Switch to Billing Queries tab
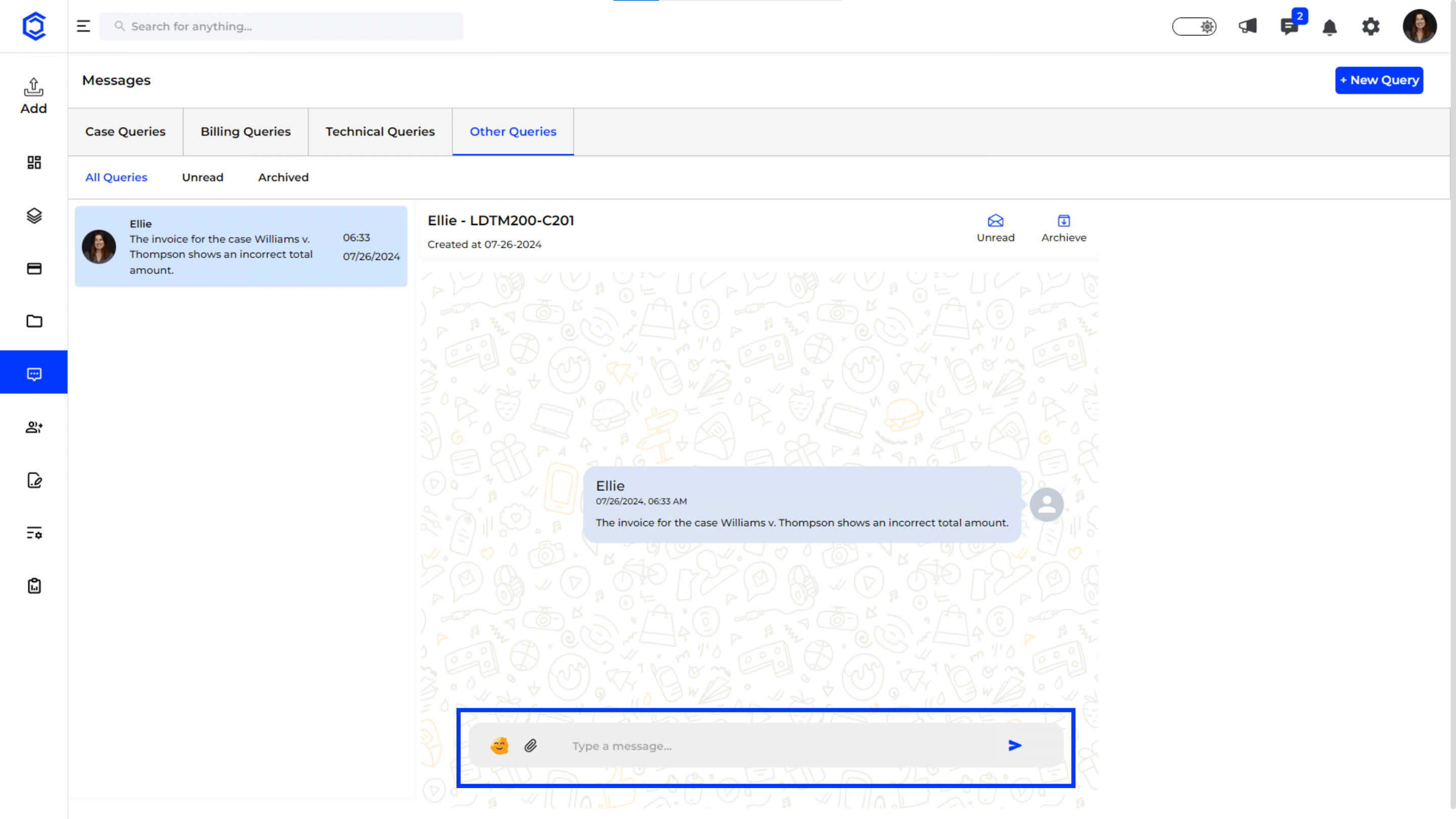 [x=245, y=131]
